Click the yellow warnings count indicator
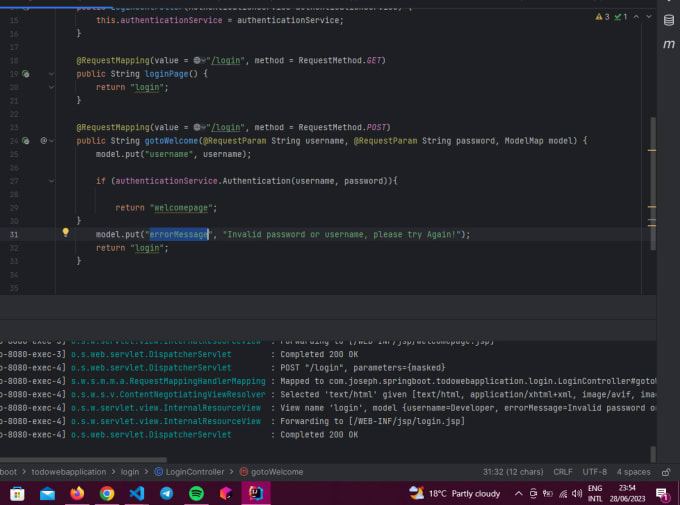This screenshot has width=680, height=505. pos(603,17)
